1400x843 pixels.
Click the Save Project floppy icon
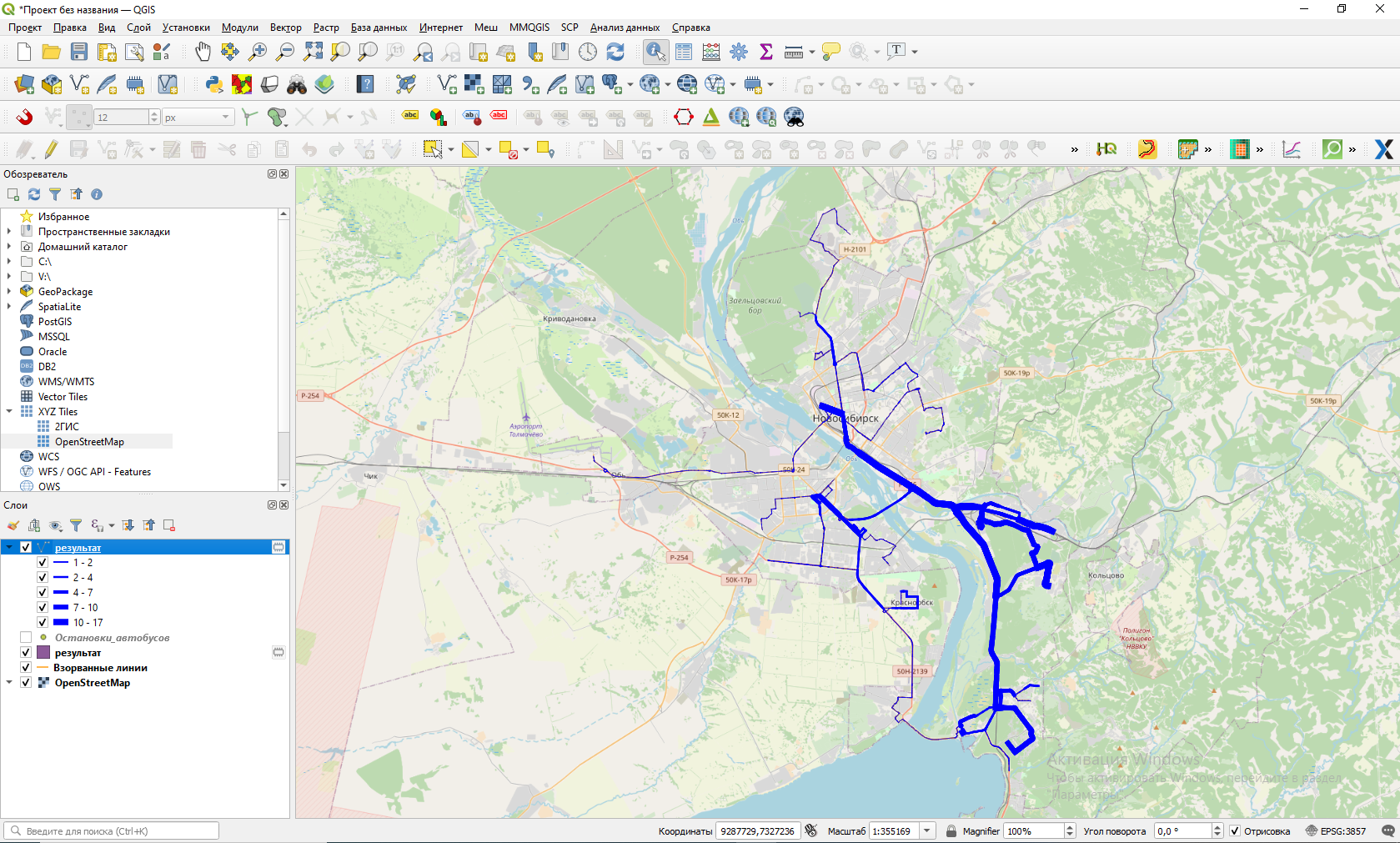(79, 52)
